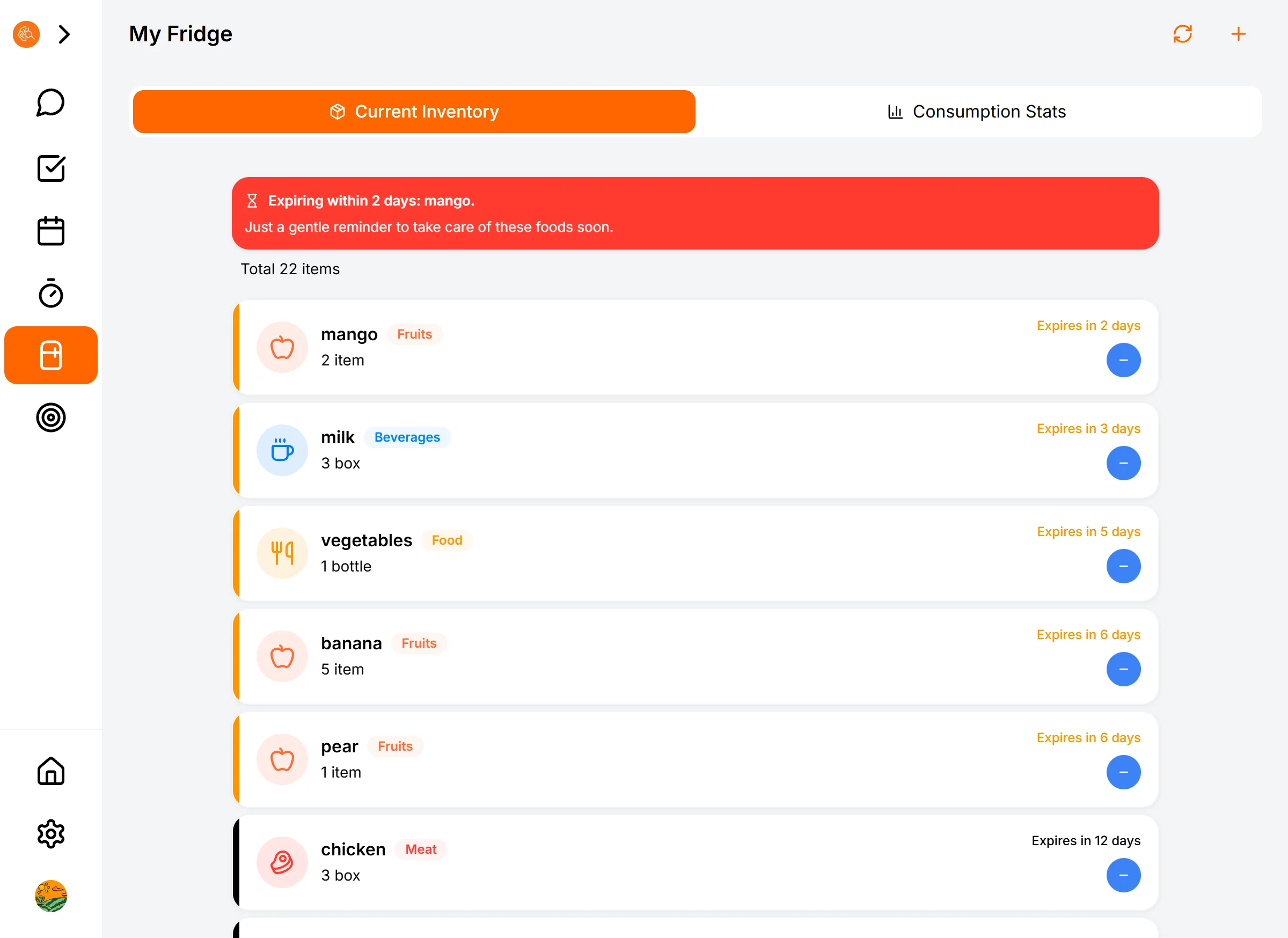Open the calendar sidebar icon
This screenshot has width=1288, height=938.
point(50,231)
